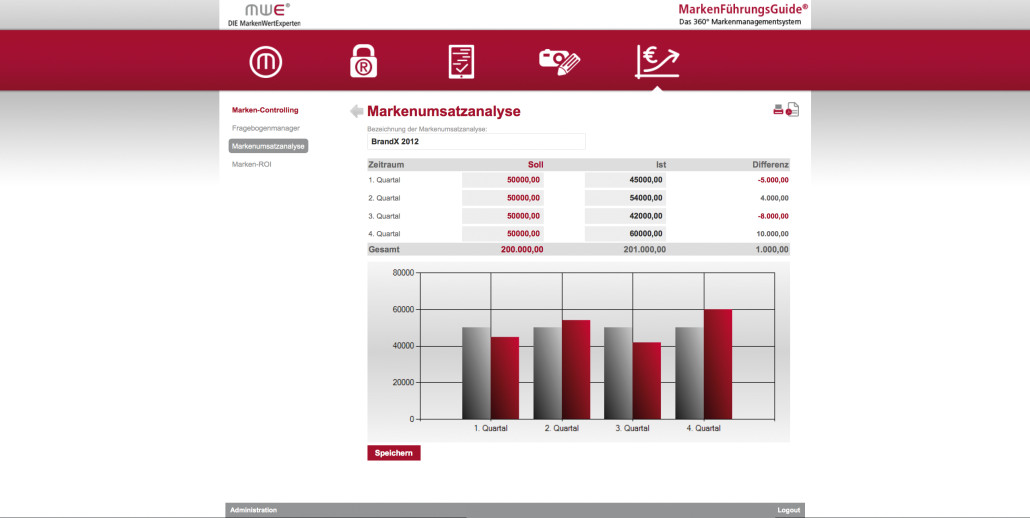
Task: Open the checklist document section
Action: click(461, 62)
